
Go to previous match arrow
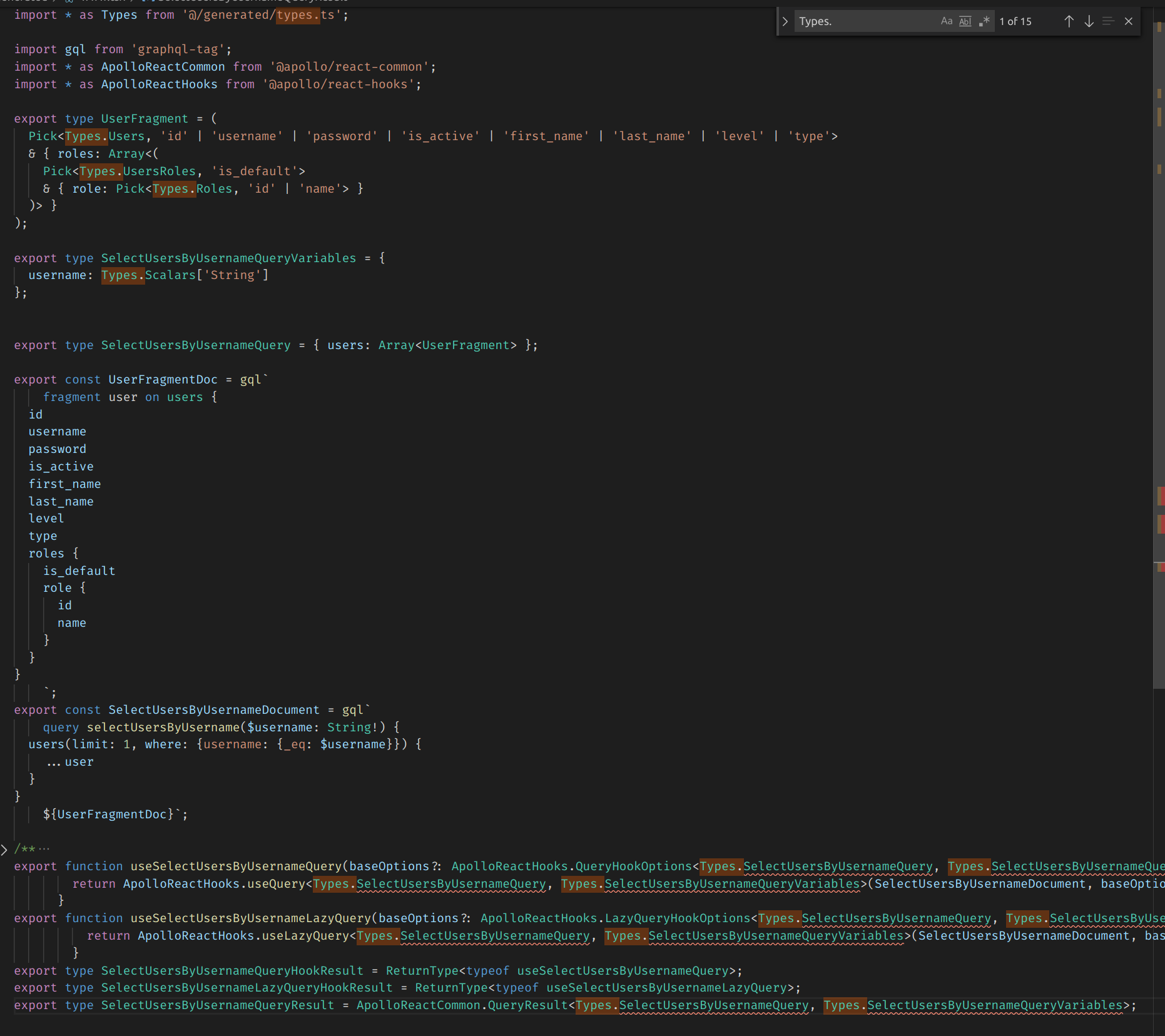(x=1069, y=21)
